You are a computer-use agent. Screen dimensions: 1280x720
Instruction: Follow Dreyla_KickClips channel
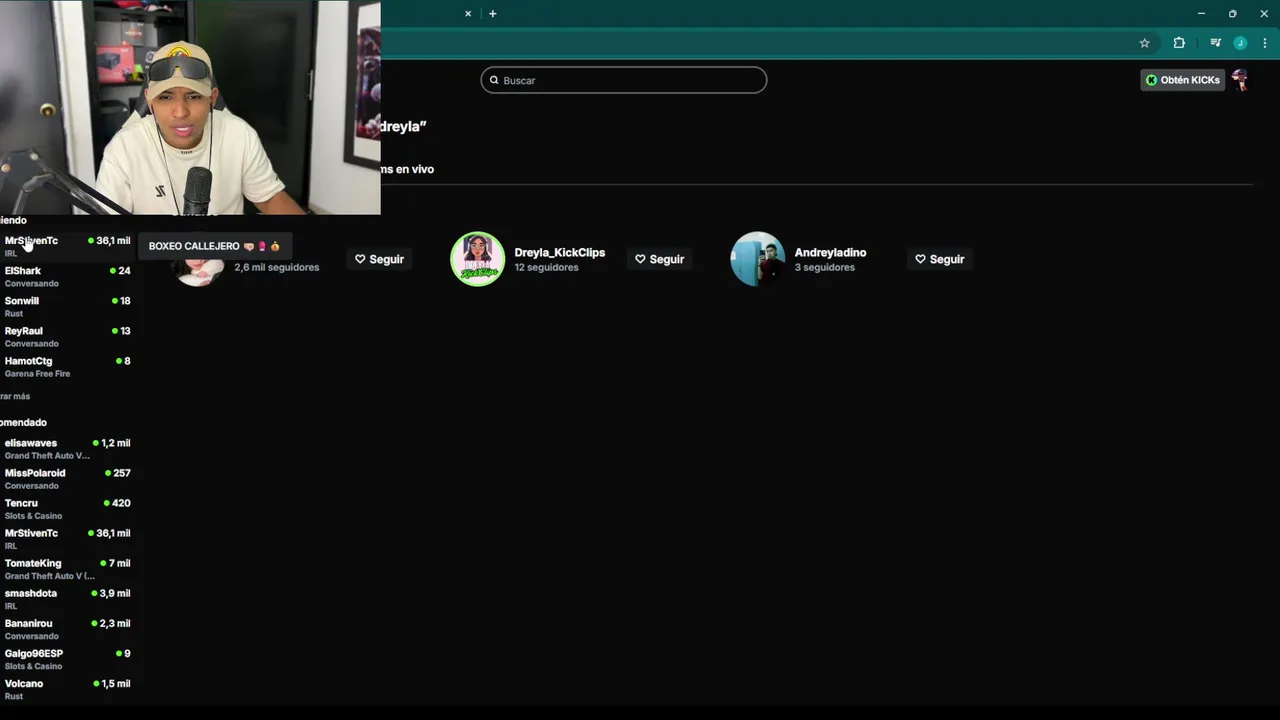[659, 259]
